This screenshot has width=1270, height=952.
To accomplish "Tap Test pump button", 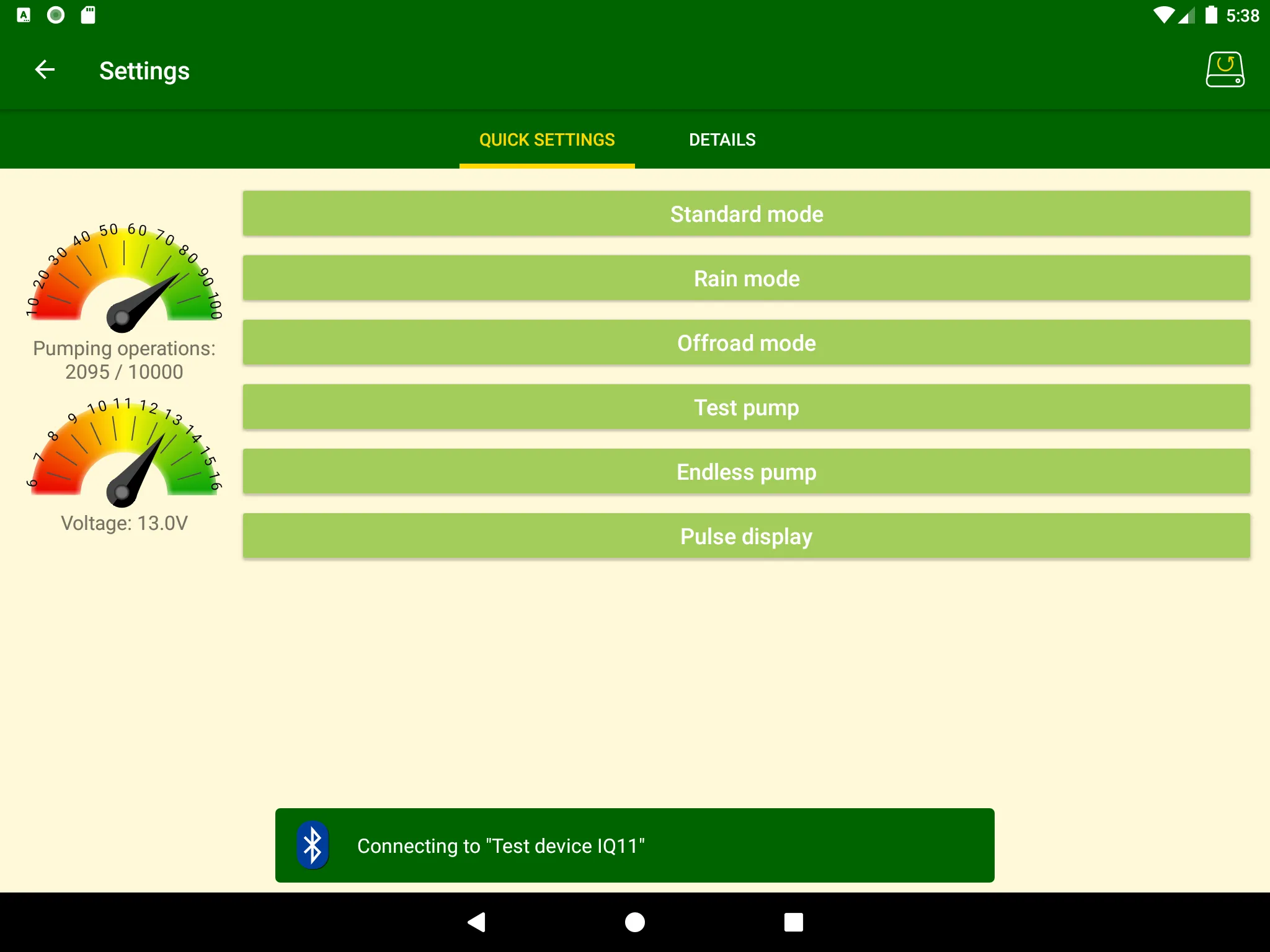I will [x=747, y=407].
